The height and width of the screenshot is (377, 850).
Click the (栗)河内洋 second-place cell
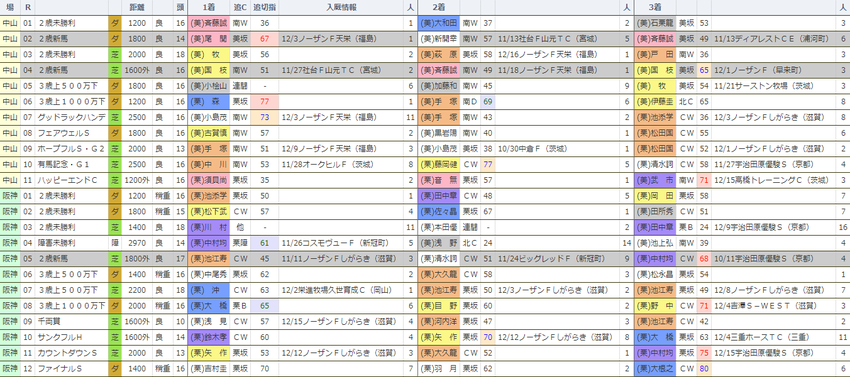[x=439, y=322]
